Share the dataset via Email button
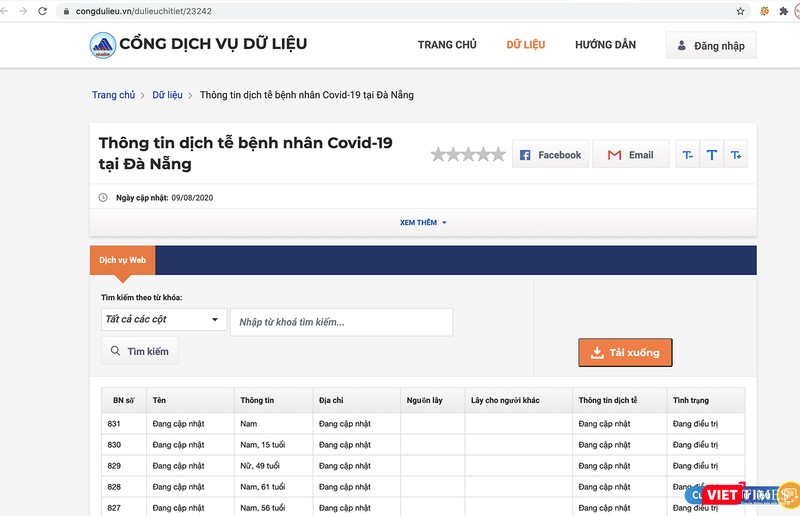 click(630, 155)
